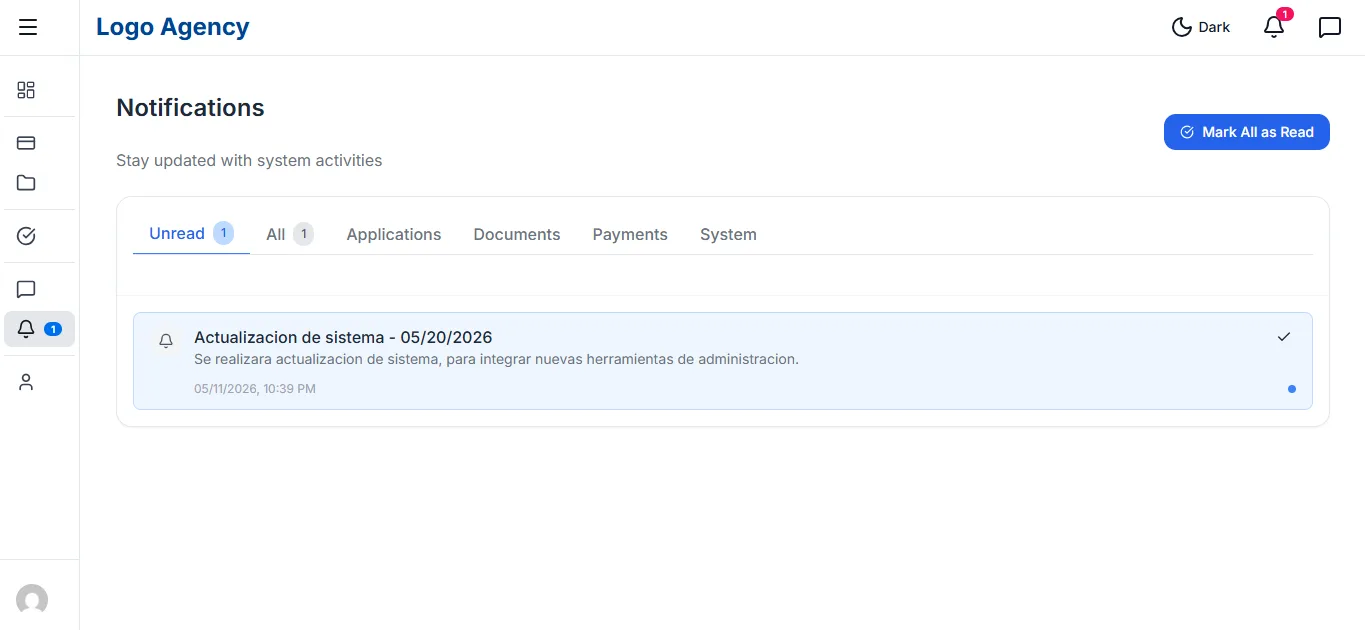Switch to the Documents tab

pos(517,234)
